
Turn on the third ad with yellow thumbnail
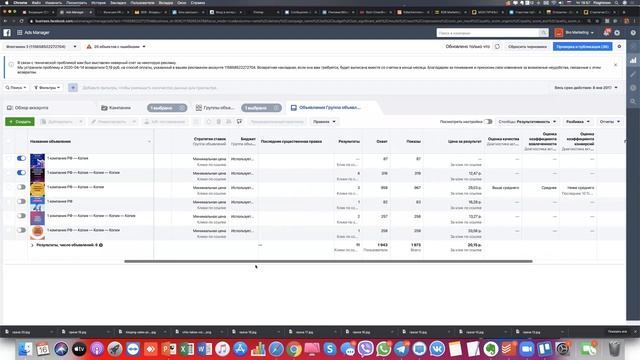21,187
